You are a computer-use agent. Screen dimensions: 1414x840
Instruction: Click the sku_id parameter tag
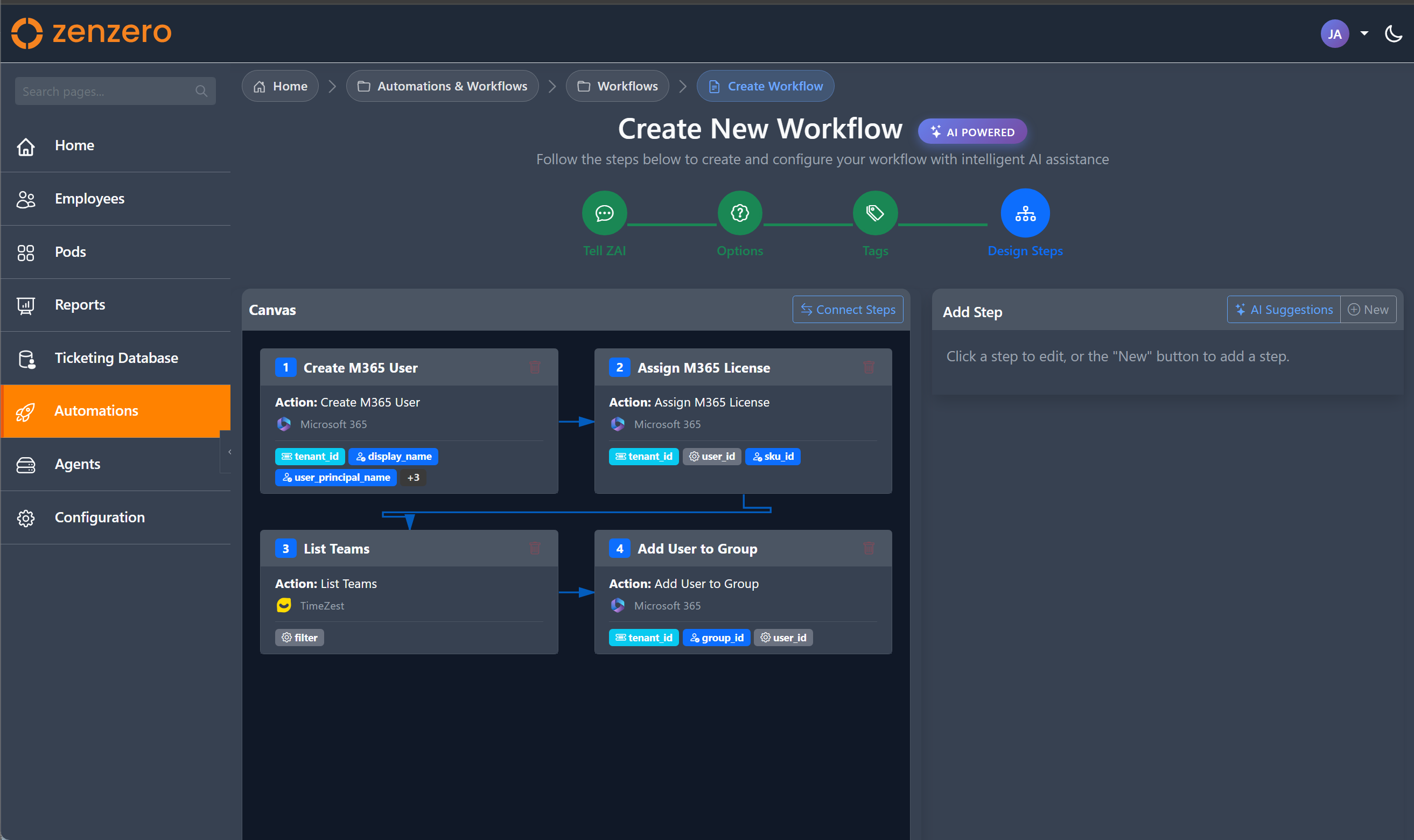(773, 456)
